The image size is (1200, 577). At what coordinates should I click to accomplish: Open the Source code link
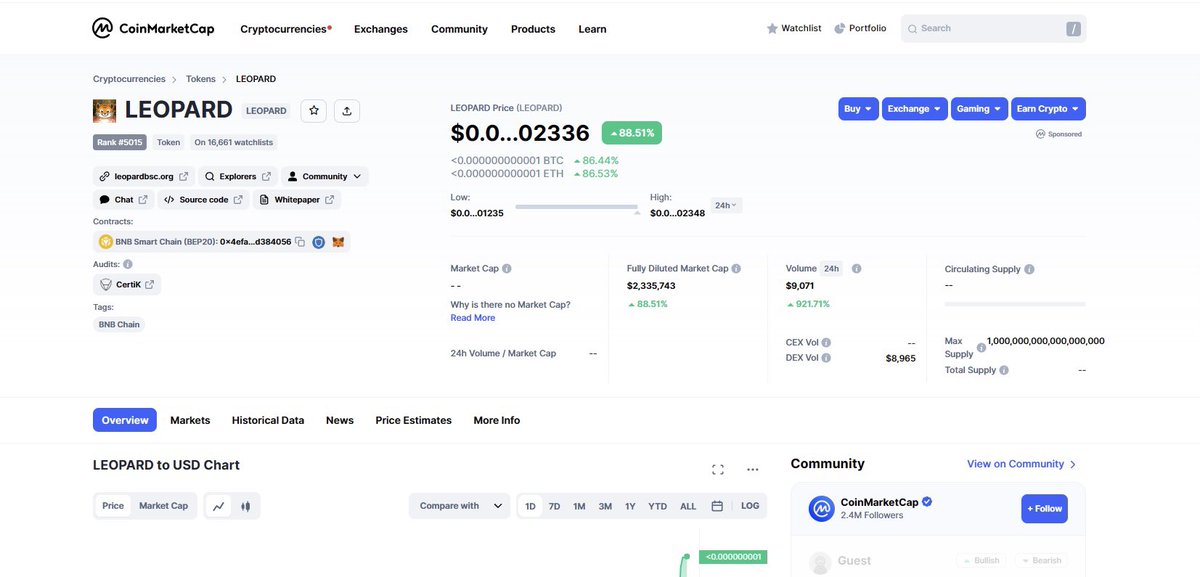pos(203,200)
